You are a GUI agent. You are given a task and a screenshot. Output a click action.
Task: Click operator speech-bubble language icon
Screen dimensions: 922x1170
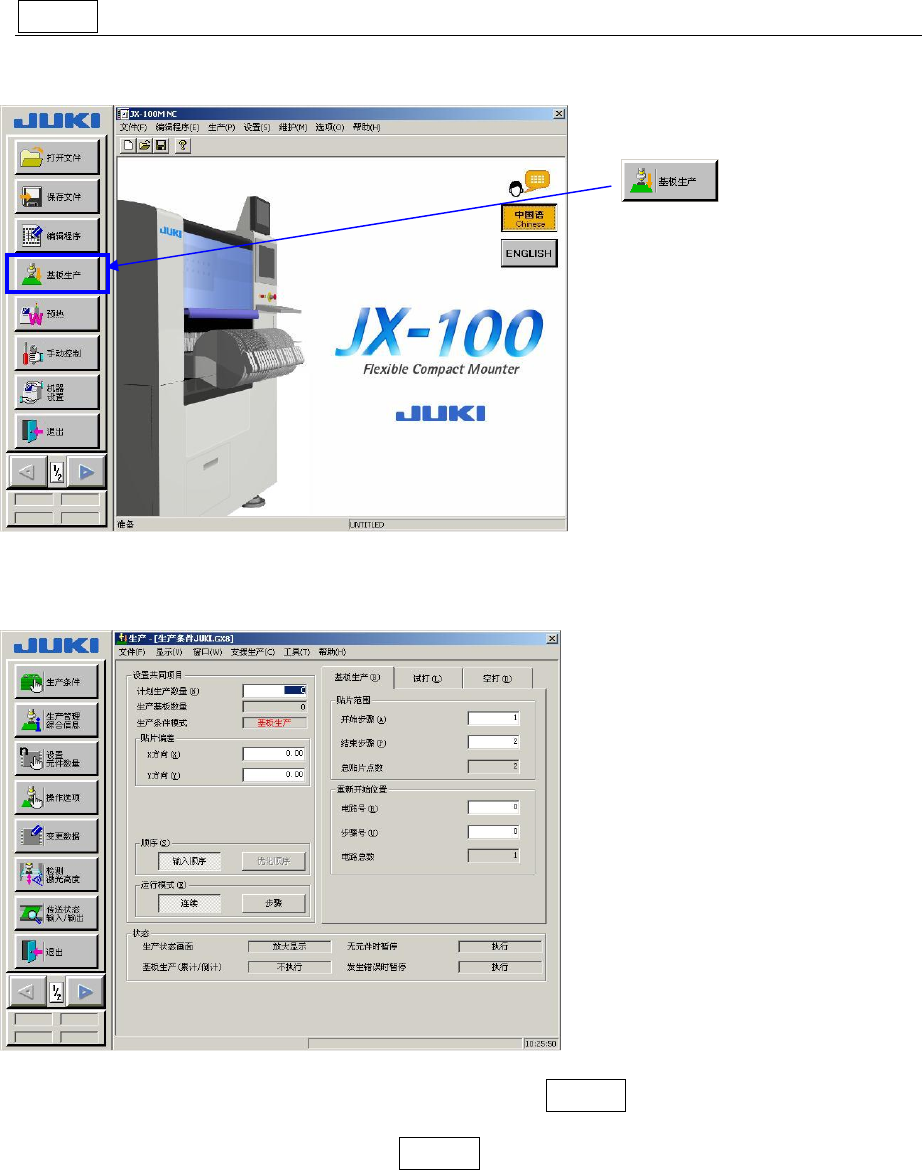(530, 183)
